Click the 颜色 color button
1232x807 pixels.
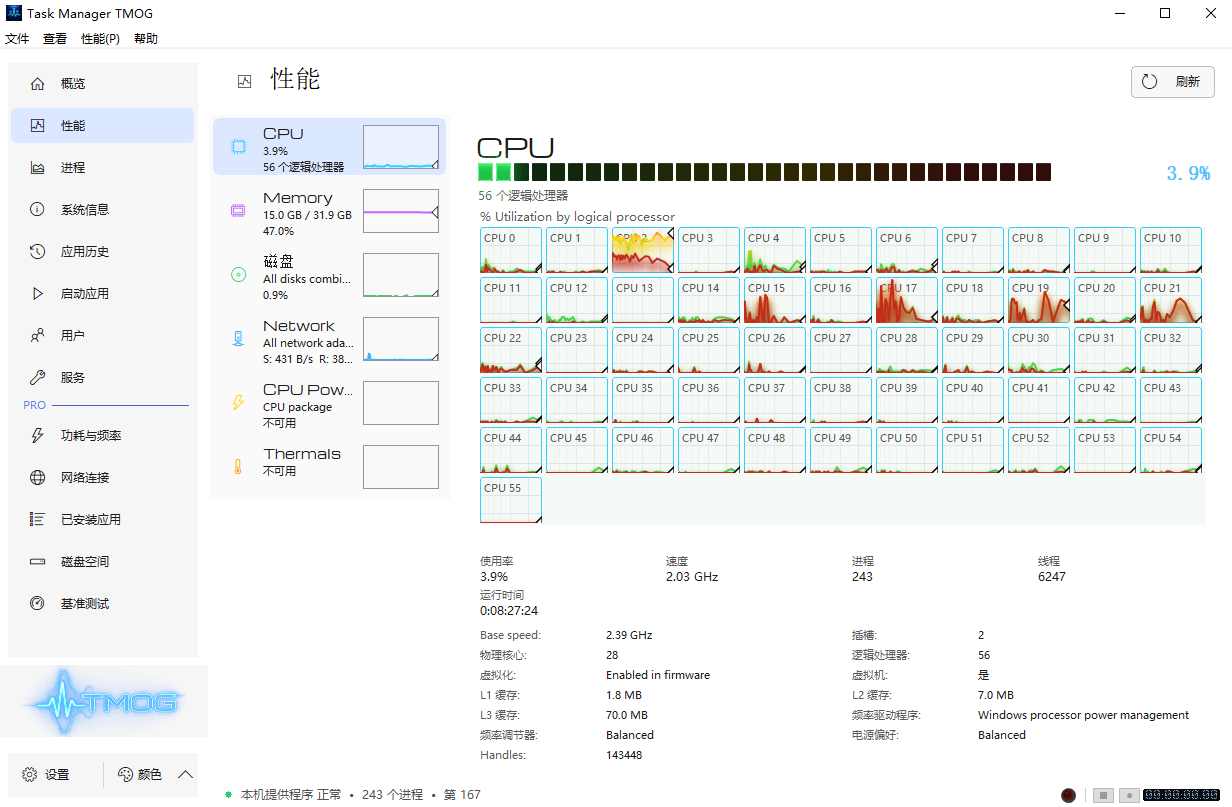tap(140, 774)
